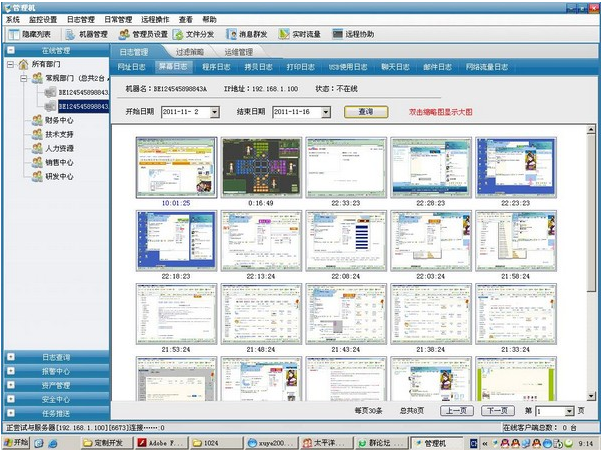Click the game screenshot thumbnail at 0:16:49
Viewport: 602px width, 450px height.
click(x=259, y=166)
